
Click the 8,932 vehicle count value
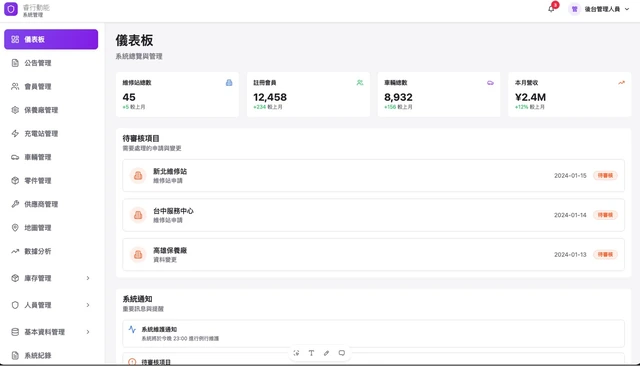(398, 97)
